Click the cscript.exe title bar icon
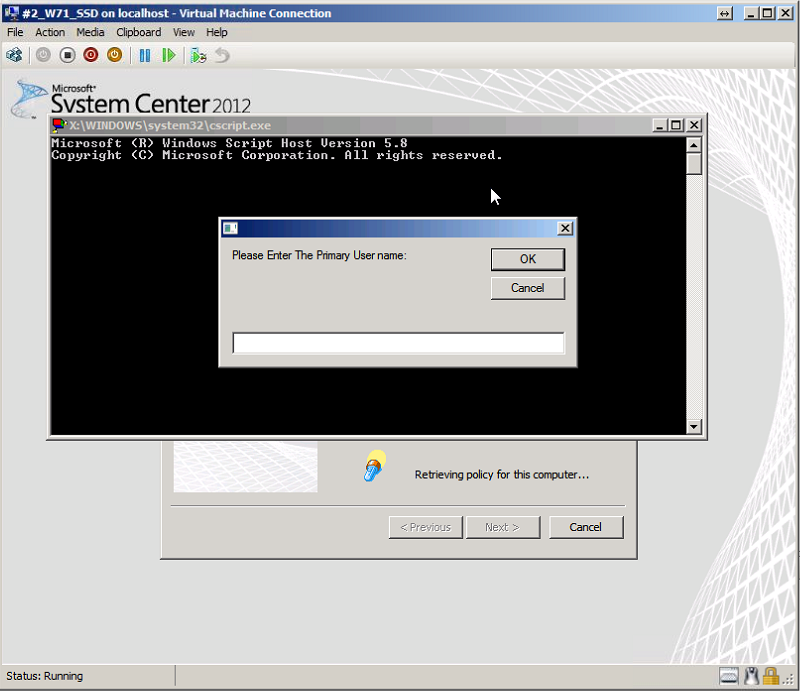The width and height of the screenshot is (800, 691). (x=60, y=125)
